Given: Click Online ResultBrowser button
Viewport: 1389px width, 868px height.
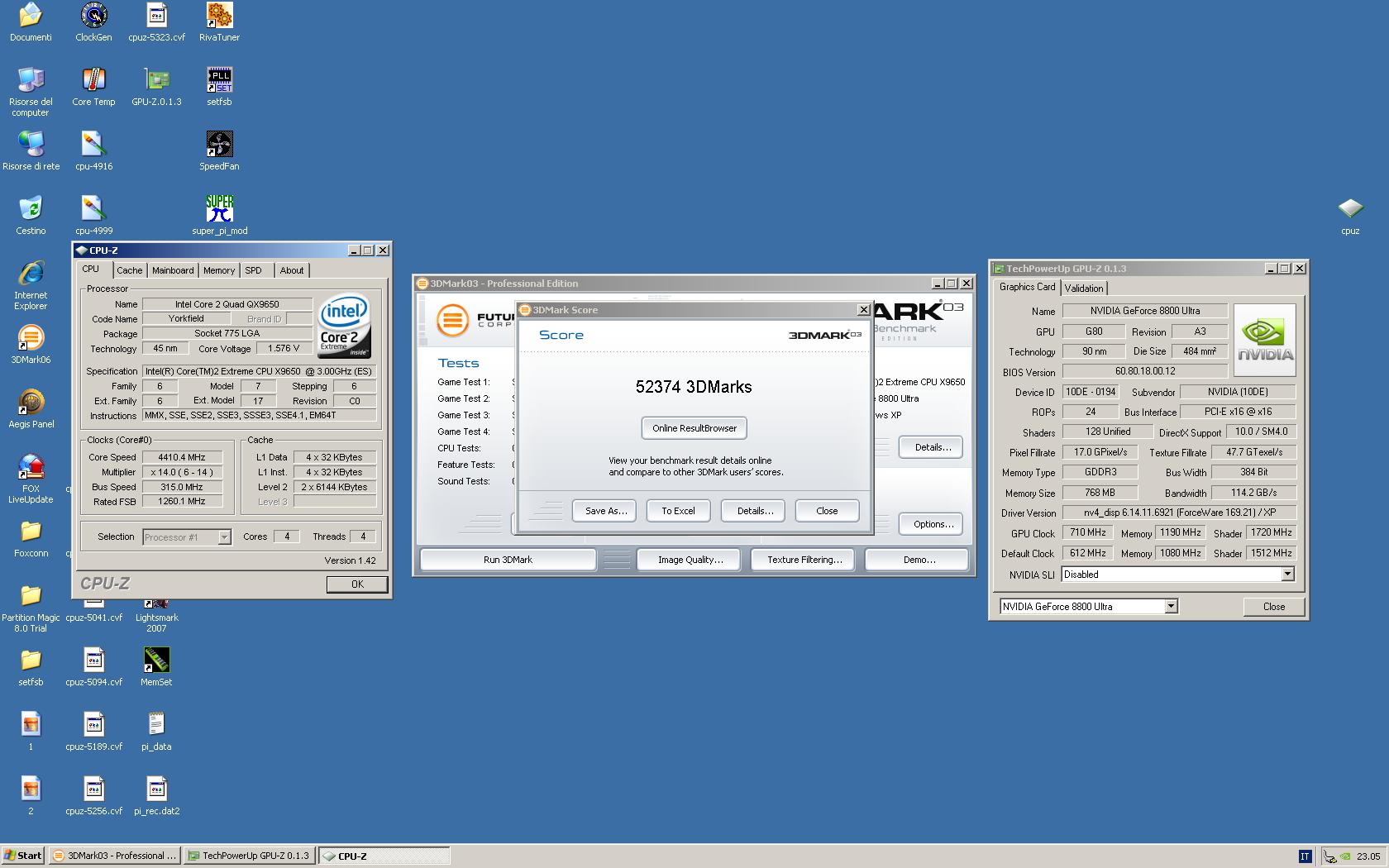Looking at the screenshot, I should coord(694,428).
